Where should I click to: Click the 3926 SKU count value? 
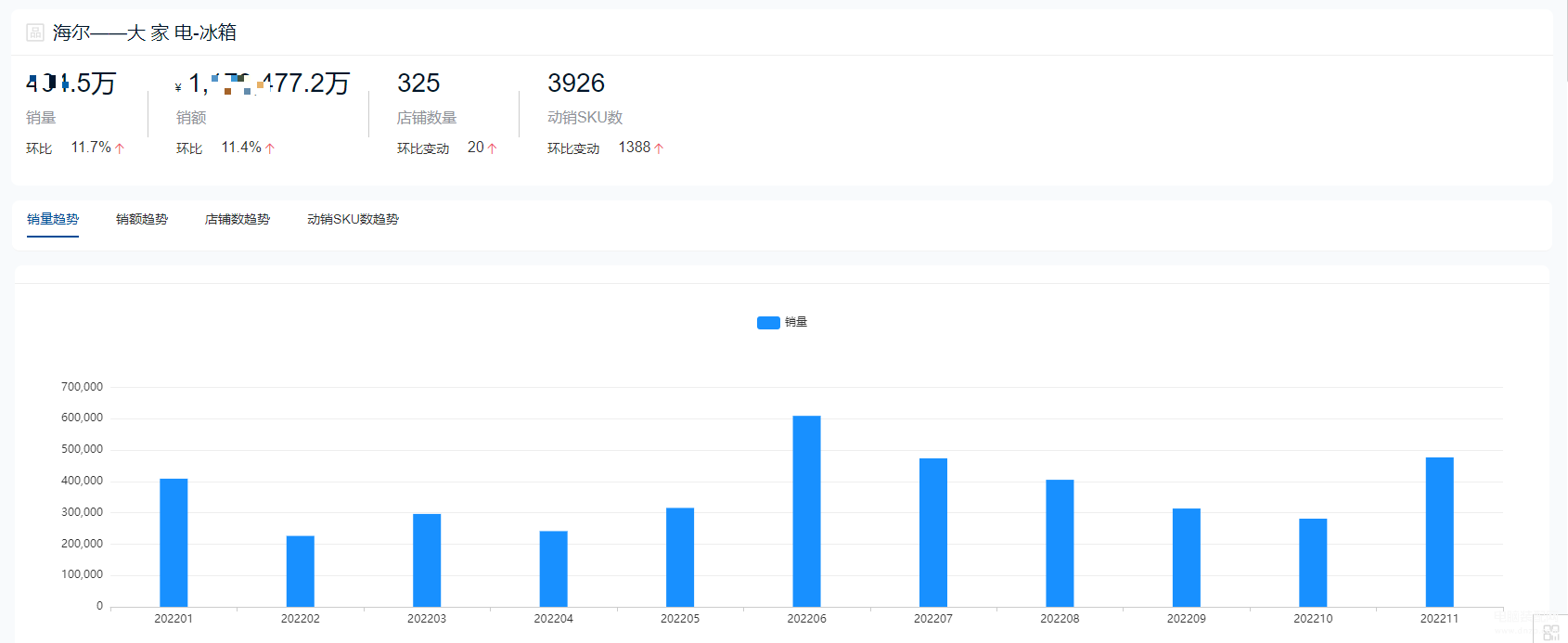576,84
